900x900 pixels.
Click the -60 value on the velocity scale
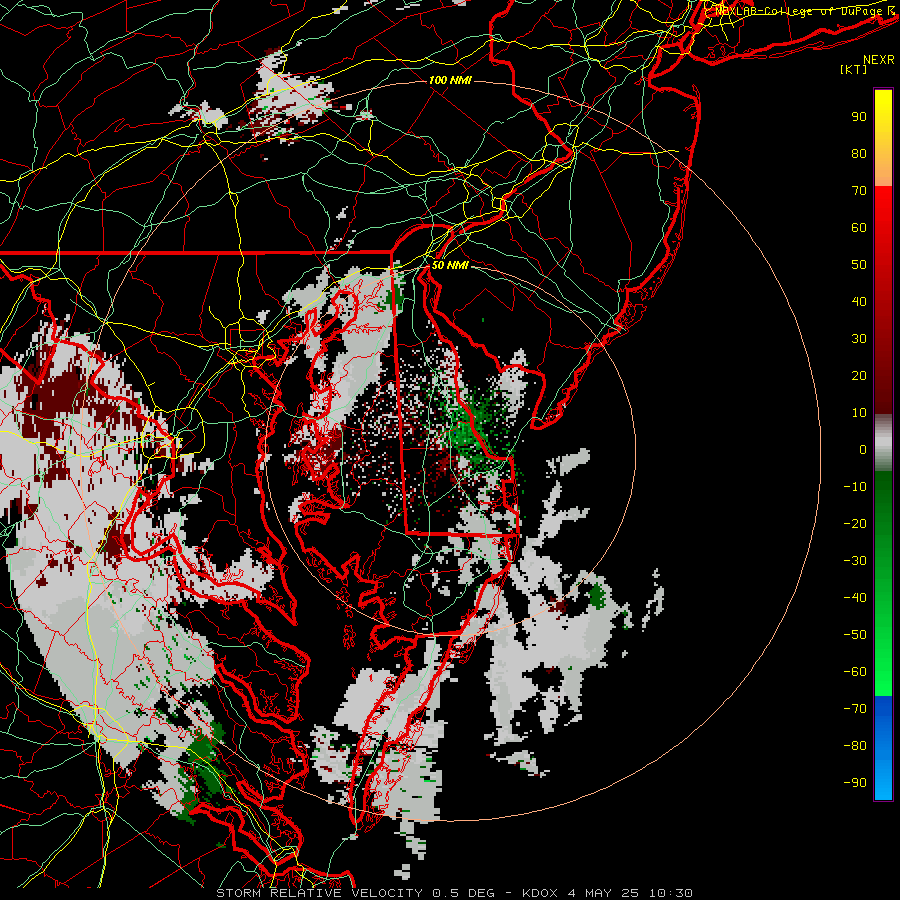coord(855,672)
